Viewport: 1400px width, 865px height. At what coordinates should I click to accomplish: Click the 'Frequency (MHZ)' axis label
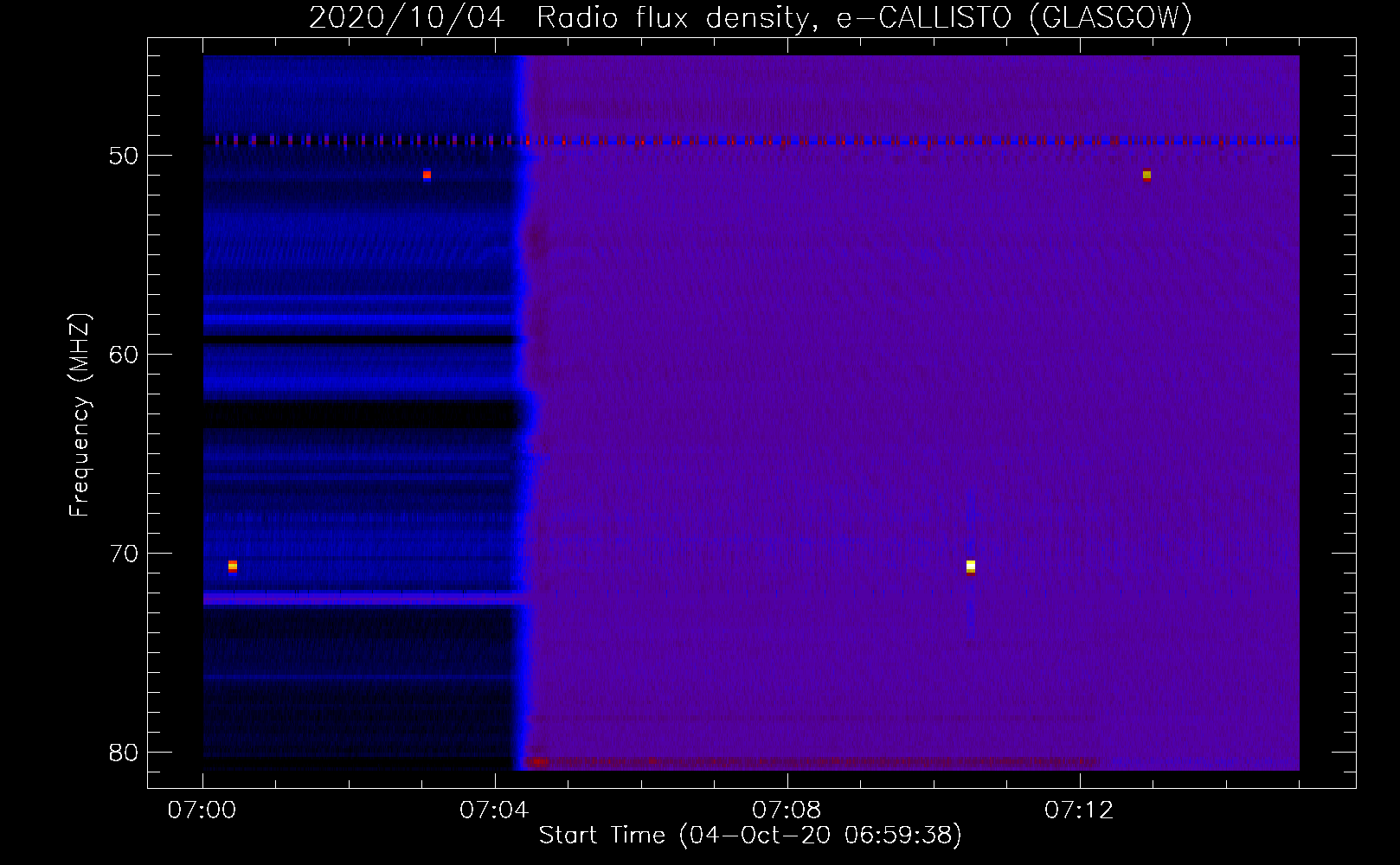[79, 415]
